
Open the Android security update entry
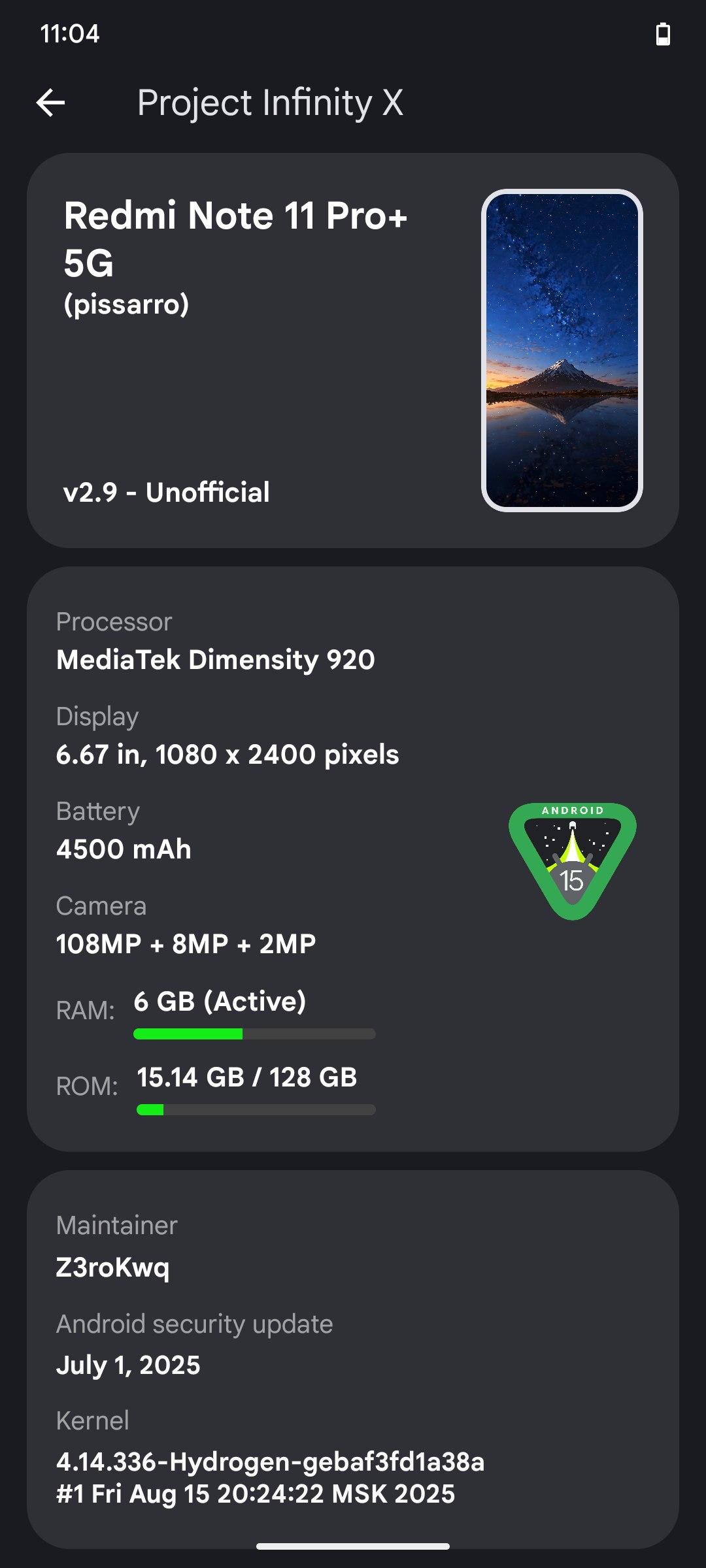coord(194,1345)
